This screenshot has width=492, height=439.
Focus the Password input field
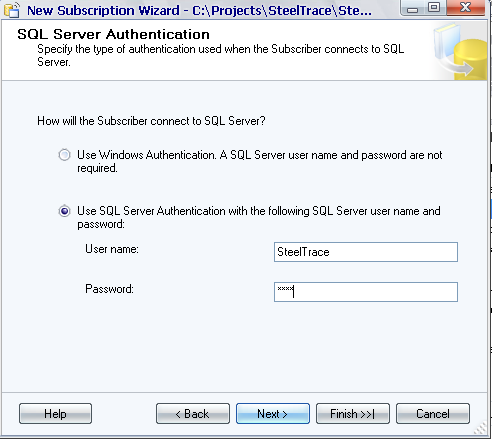366,292
